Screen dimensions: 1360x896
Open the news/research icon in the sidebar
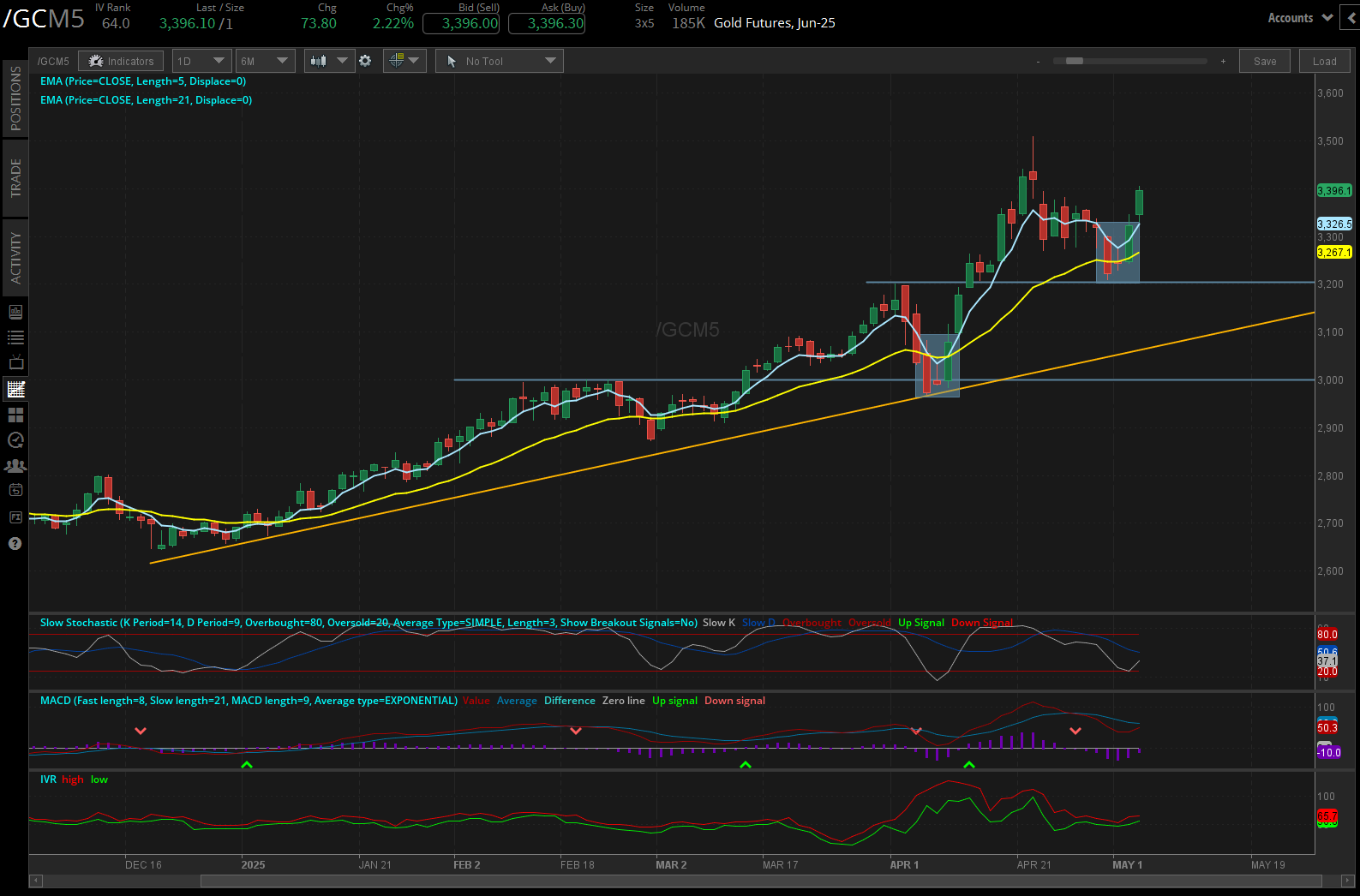[x=15, y=312]
